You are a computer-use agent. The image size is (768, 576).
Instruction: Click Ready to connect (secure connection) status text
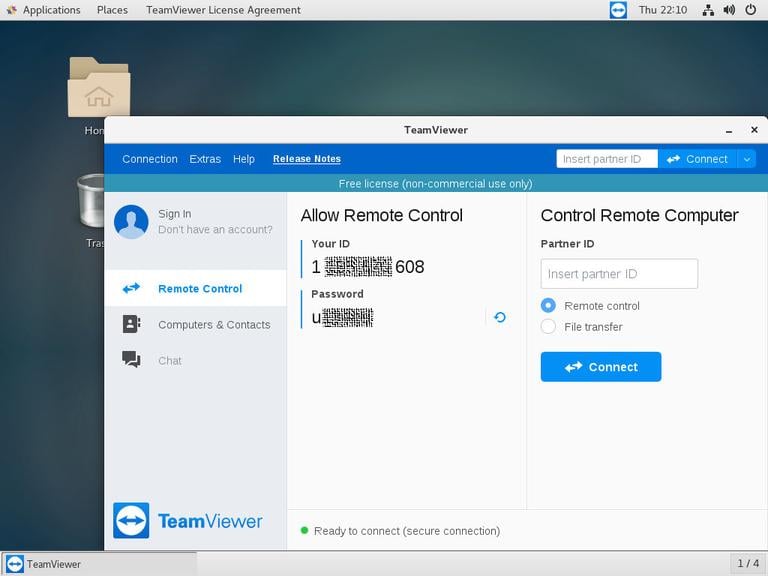tap(407, 531)
